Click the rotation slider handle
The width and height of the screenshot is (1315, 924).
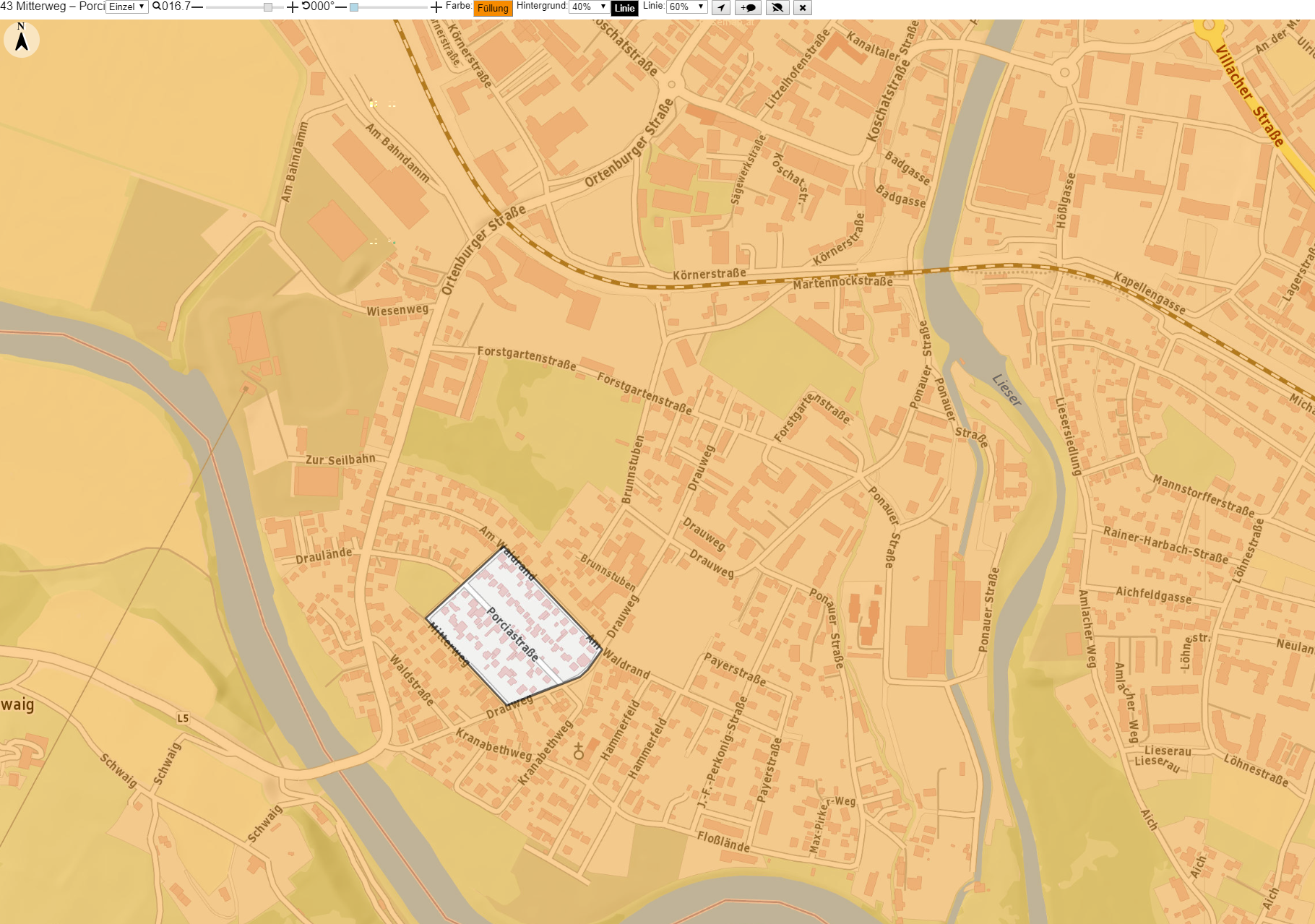click(x=354, y=7)
